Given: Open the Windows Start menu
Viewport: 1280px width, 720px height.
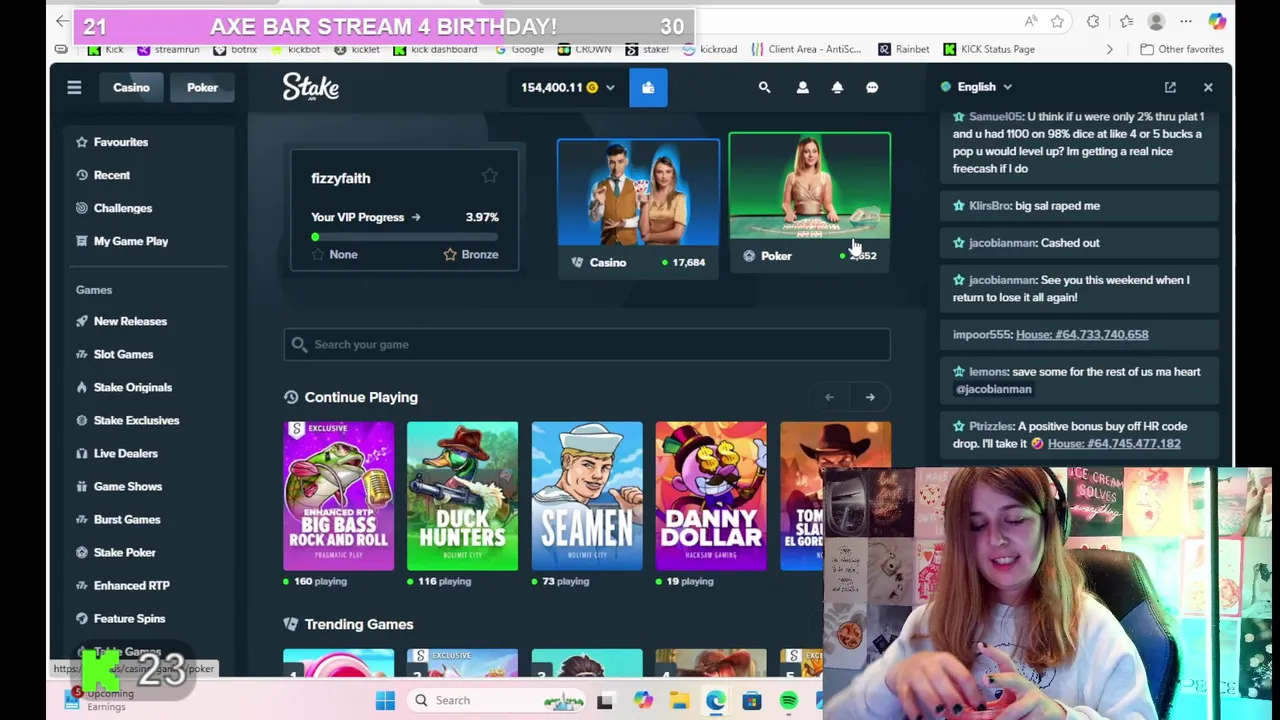Looking at the screenshot, I should point(385,700).
